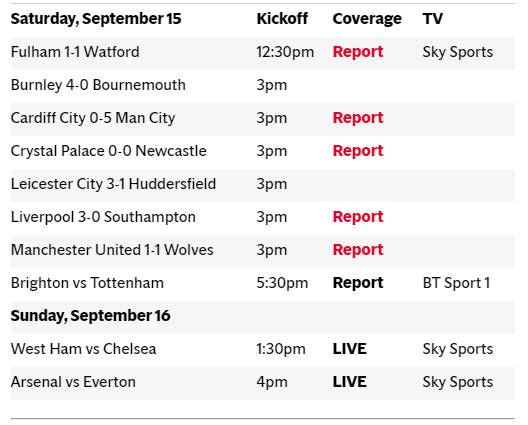Open LIVE coverage for Arsenal vs Everton
The height and width of the screenshot is (425, 528).
(350, 382)
